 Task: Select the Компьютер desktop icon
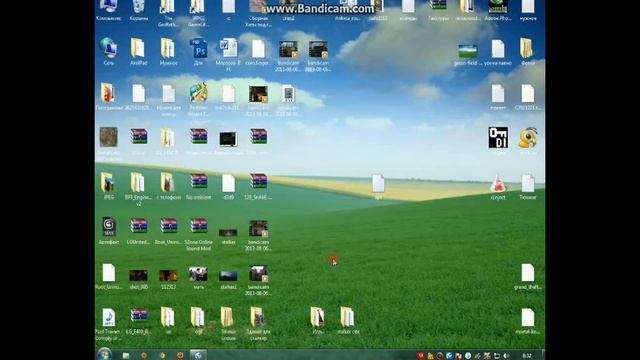[x=109, y=7]
